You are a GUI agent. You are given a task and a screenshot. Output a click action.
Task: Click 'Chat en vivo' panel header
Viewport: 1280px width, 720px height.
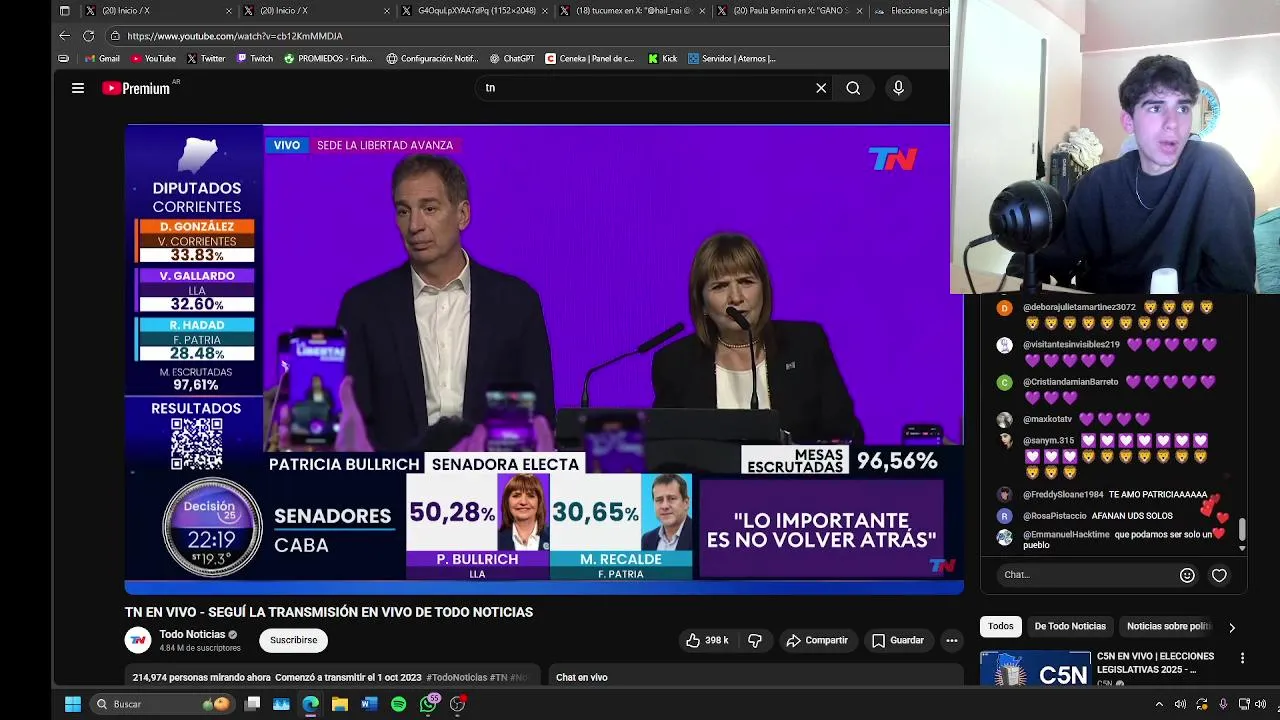582,678
